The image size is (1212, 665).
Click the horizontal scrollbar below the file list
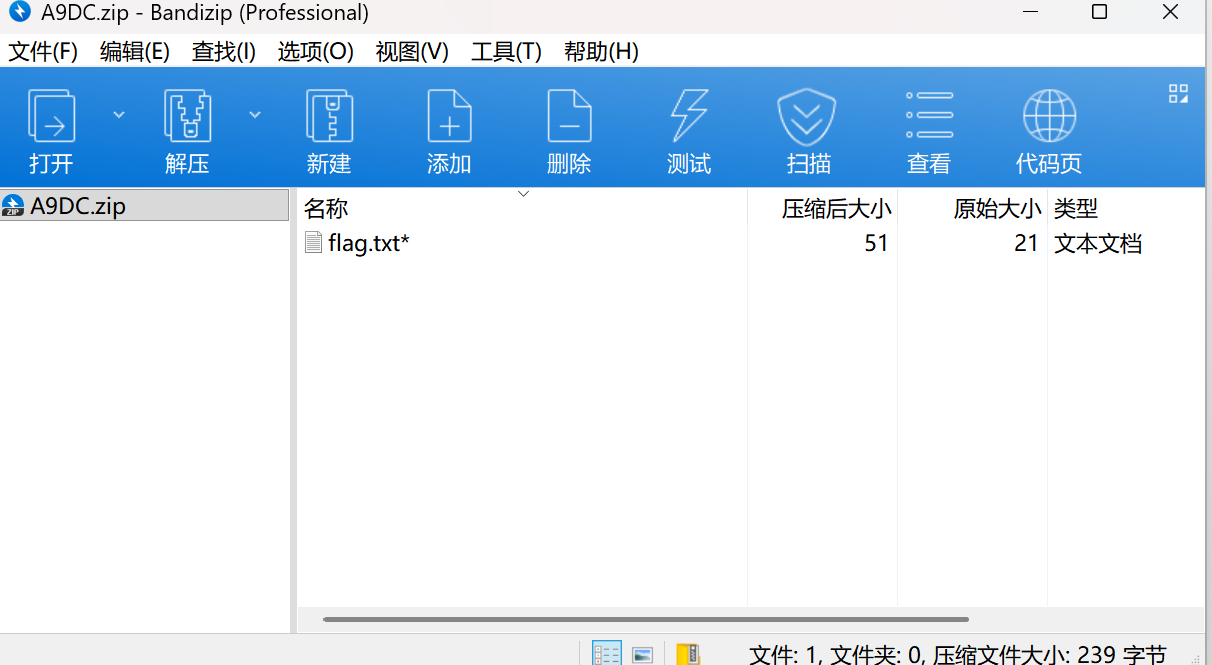point(645,619)
